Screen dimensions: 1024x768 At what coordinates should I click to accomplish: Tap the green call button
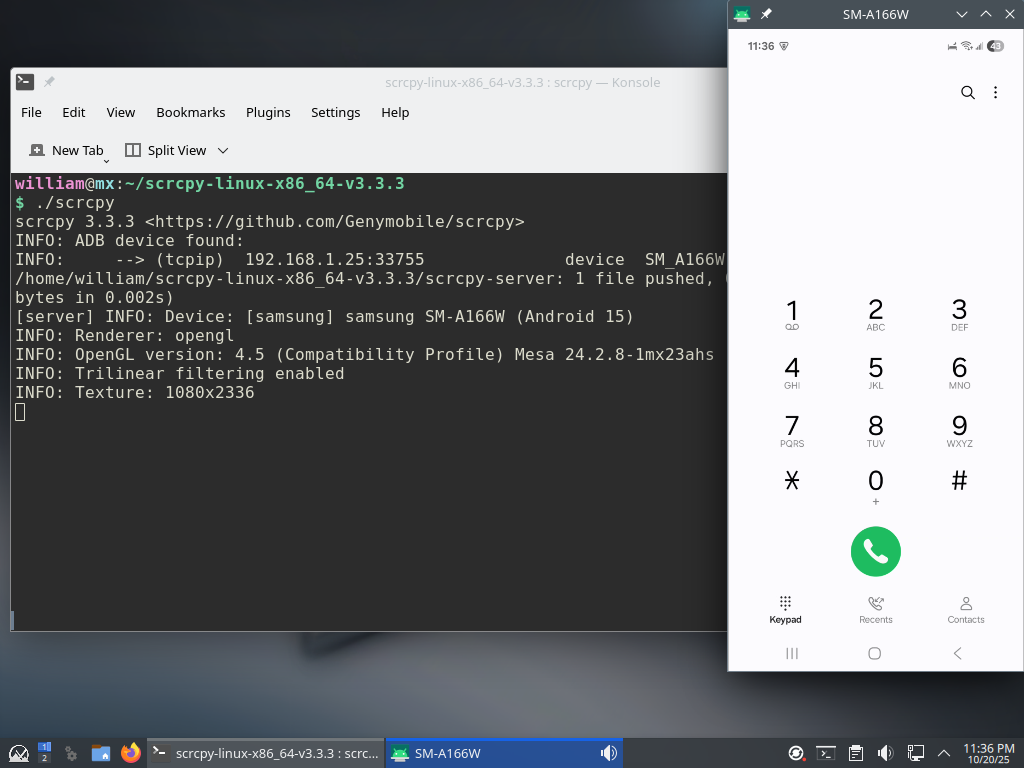tap(875, 551)
